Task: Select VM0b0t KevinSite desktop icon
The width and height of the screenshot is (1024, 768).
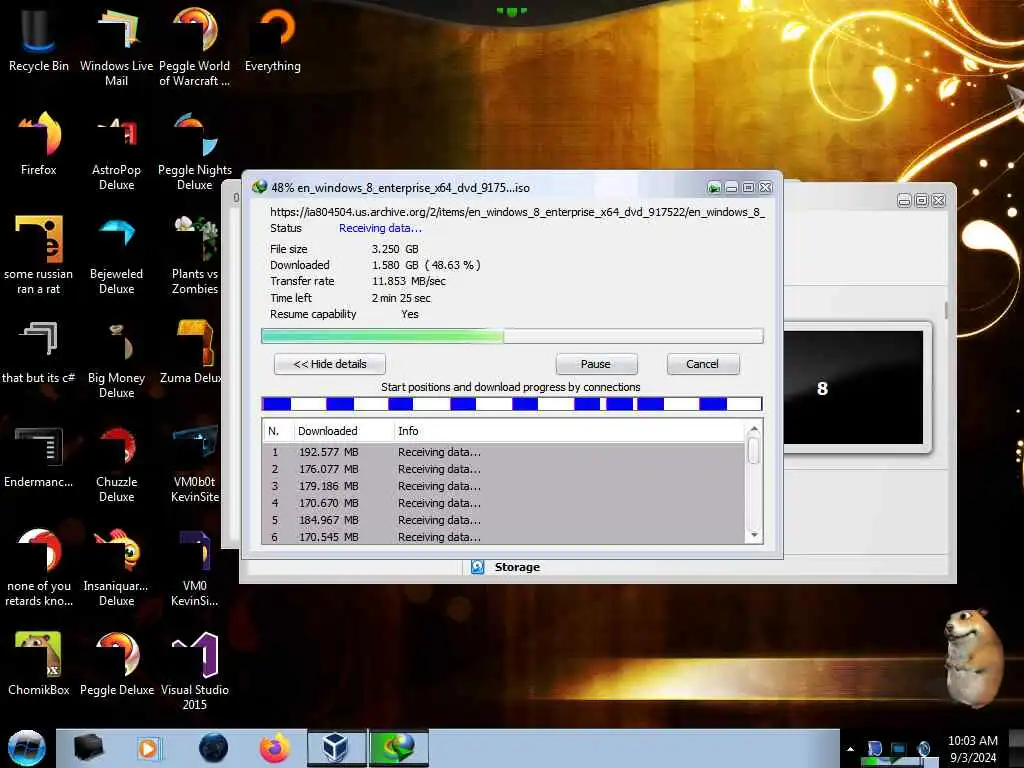Action: coord(195,462)
